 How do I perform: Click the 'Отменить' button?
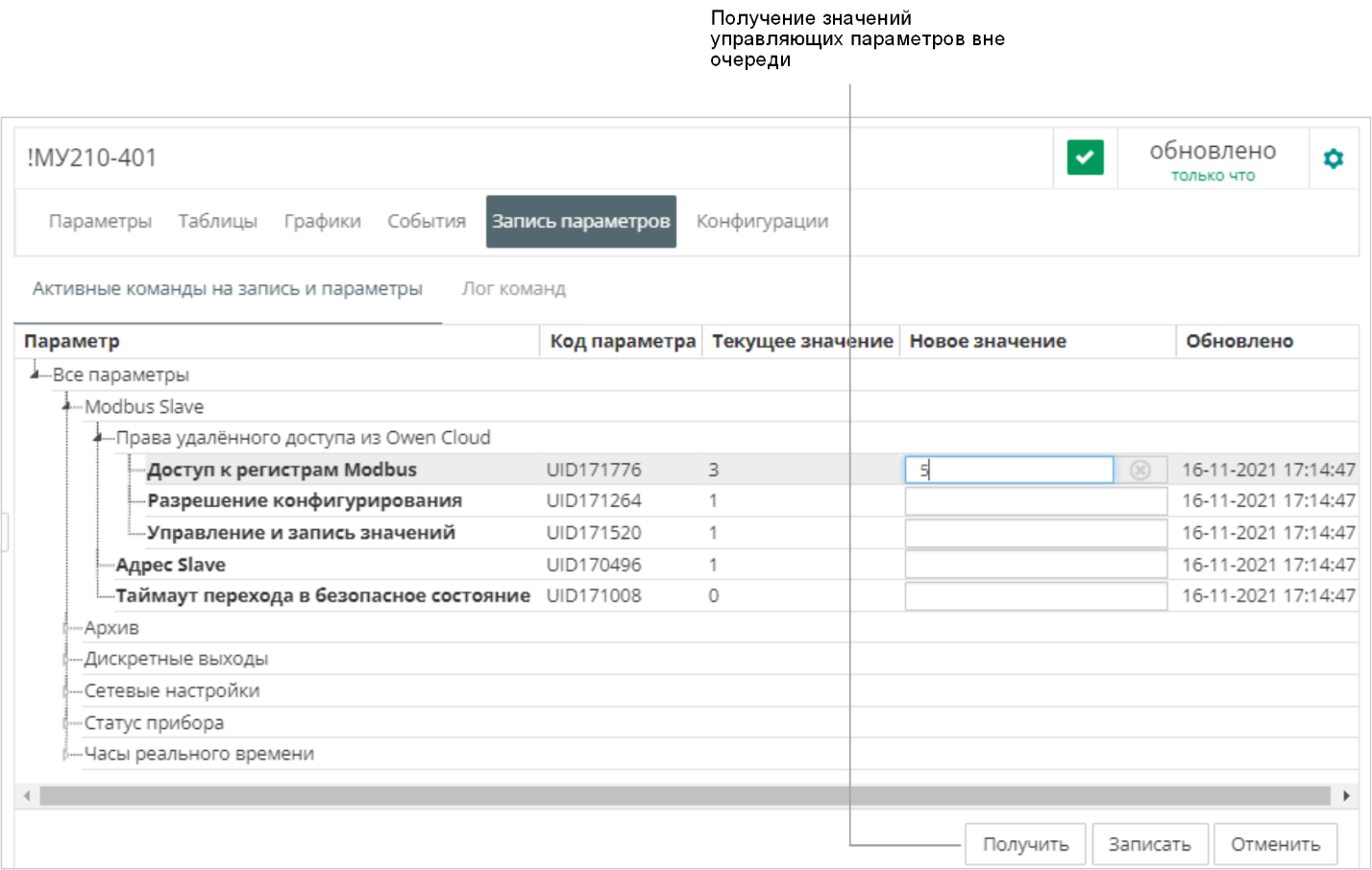(x=1275, y=844)
